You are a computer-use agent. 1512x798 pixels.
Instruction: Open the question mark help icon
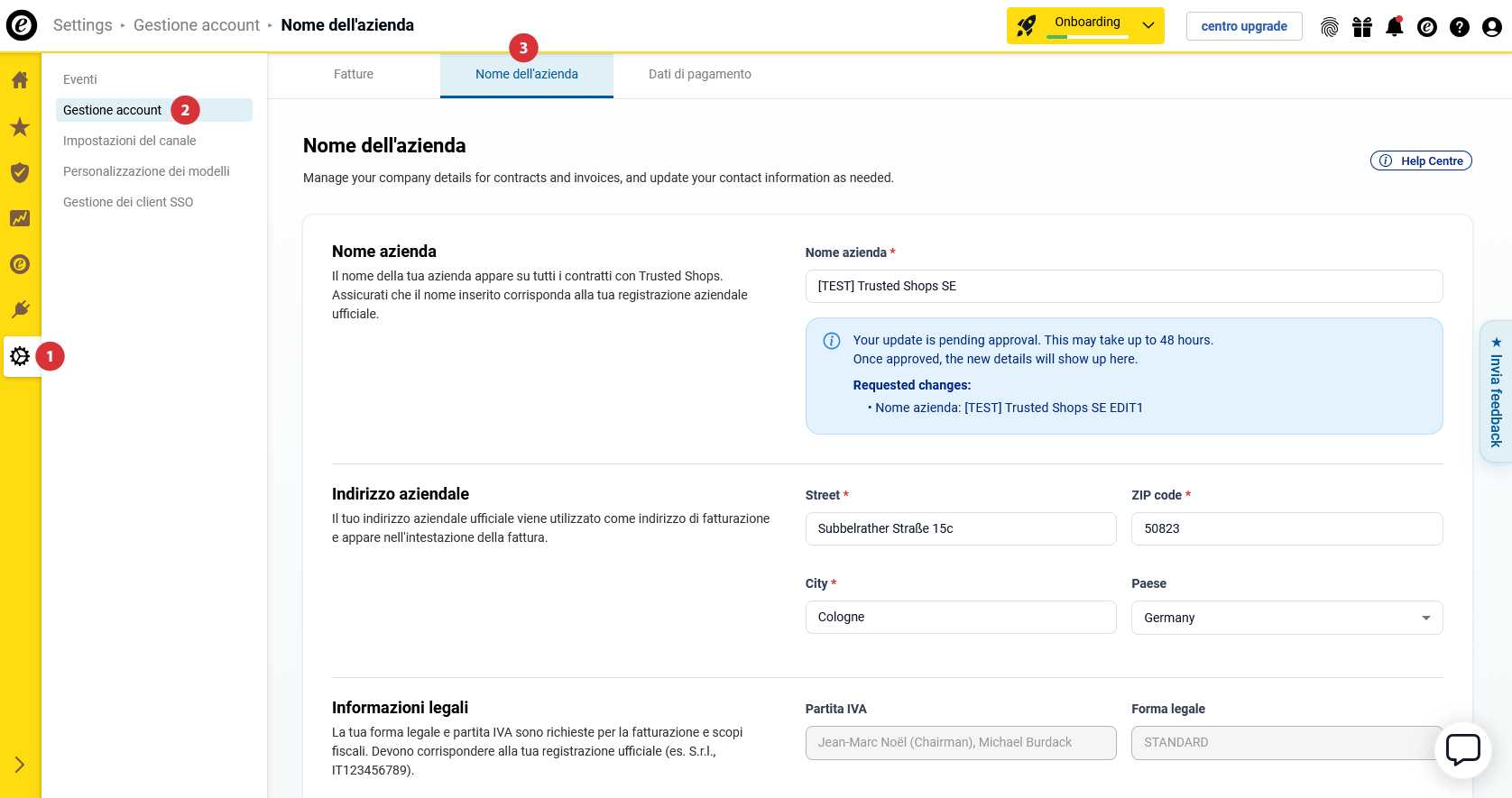click(x=1459, y=27)
